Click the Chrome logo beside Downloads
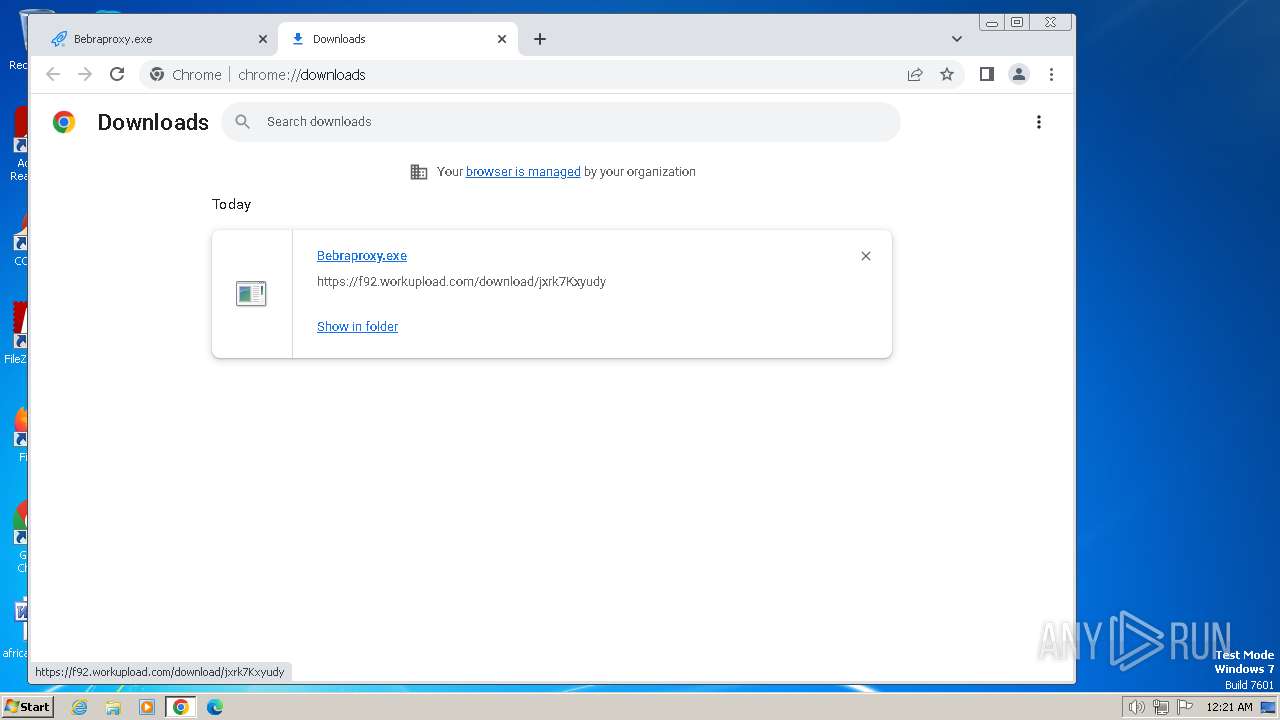Viewport: 1280px width, 720px height. 64,122
